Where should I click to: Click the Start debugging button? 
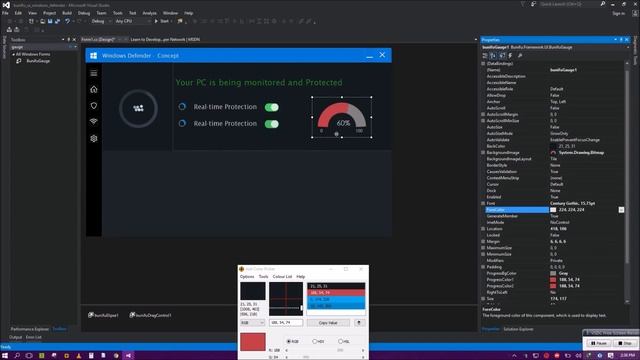pyautogui.click(x=162, y=21)
